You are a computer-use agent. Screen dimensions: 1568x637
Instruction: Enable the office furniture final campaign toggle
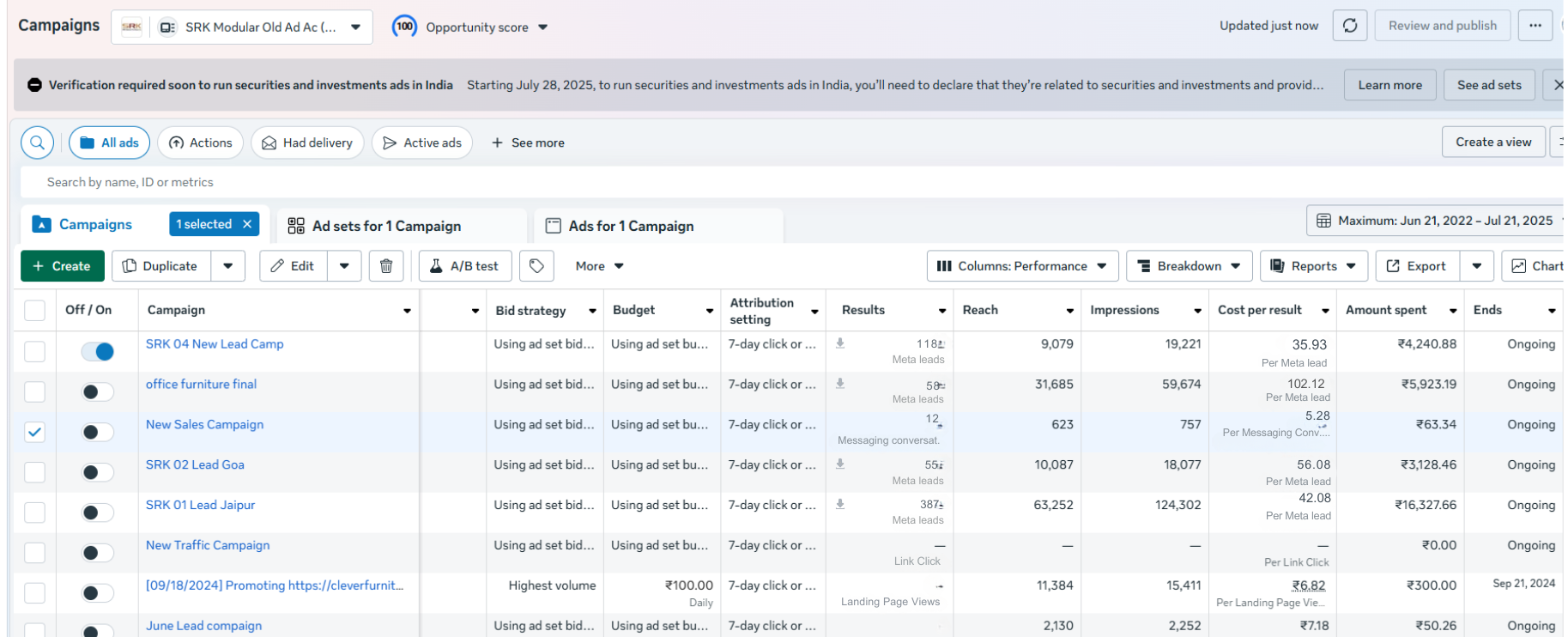[98, 391]
